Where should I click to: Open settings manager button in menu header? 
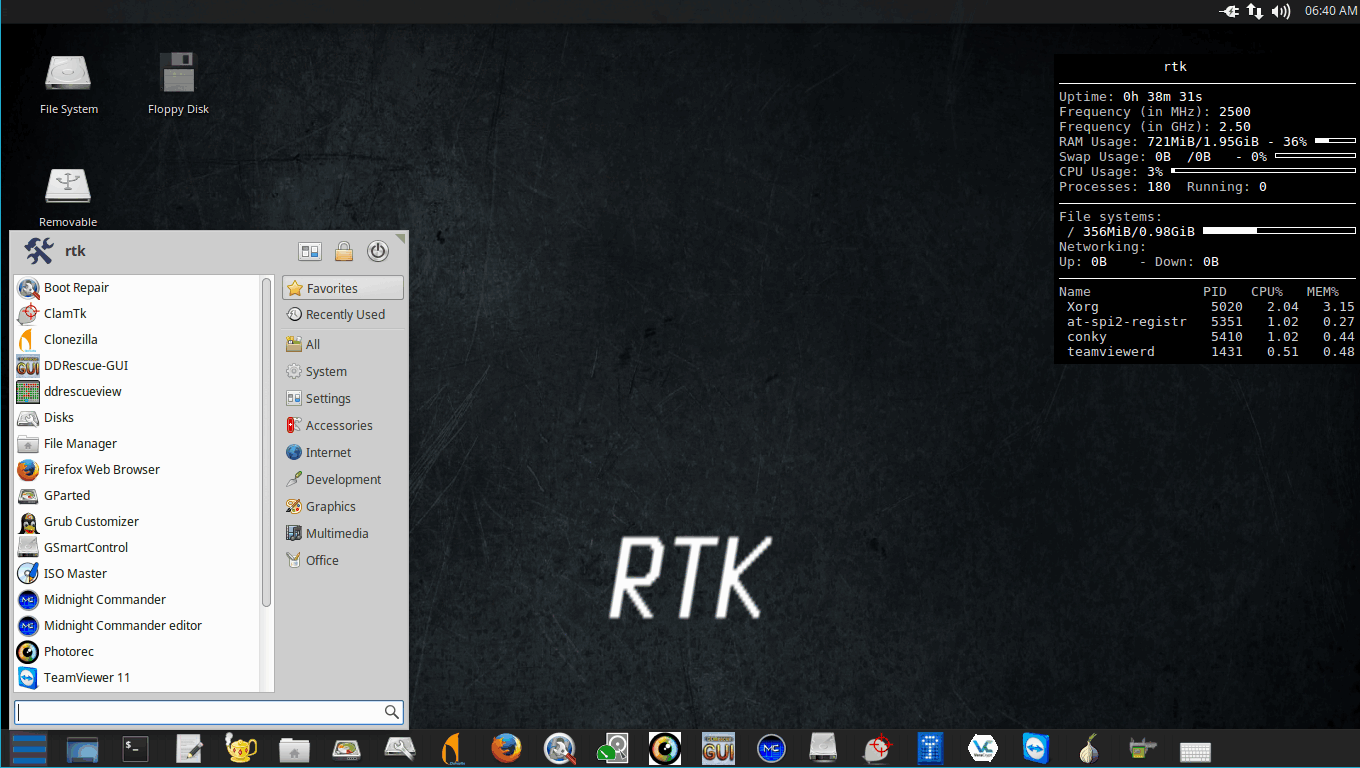point(309,251)
